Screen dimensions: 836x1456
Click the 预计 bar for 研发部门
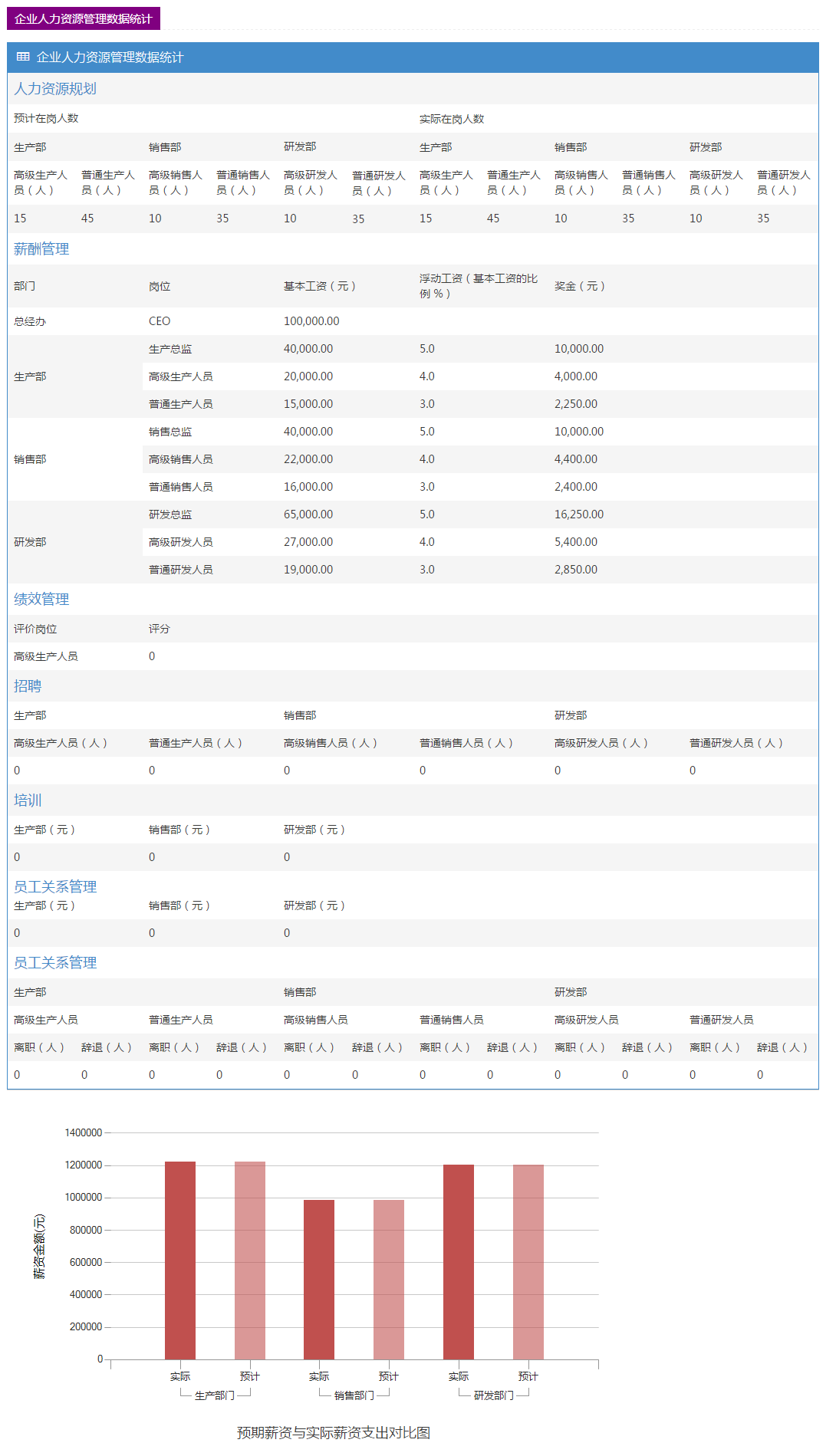point(528,1262)
